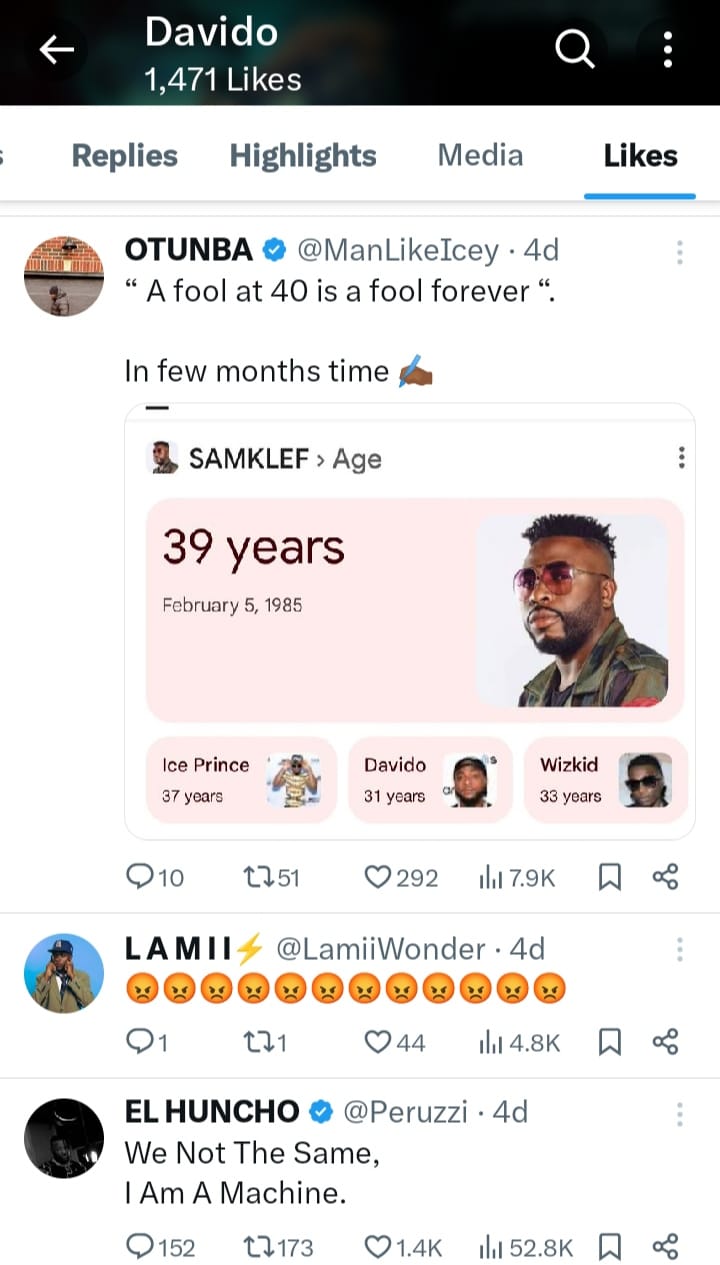Share Peruzzi's tweet
The height and width of the screenshot is (1265, 720).
[x=665, y=1246]
